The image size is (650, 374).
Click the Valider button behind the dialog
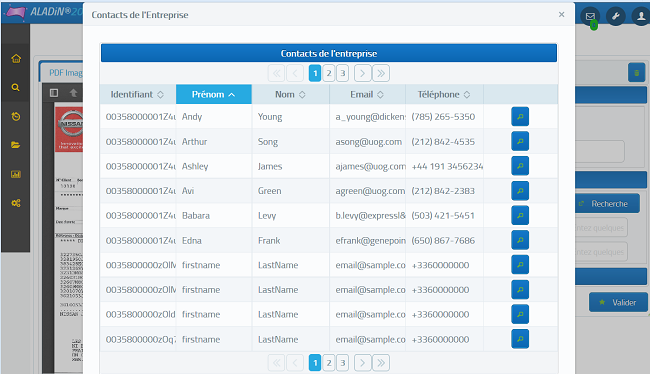pos(618,302)
